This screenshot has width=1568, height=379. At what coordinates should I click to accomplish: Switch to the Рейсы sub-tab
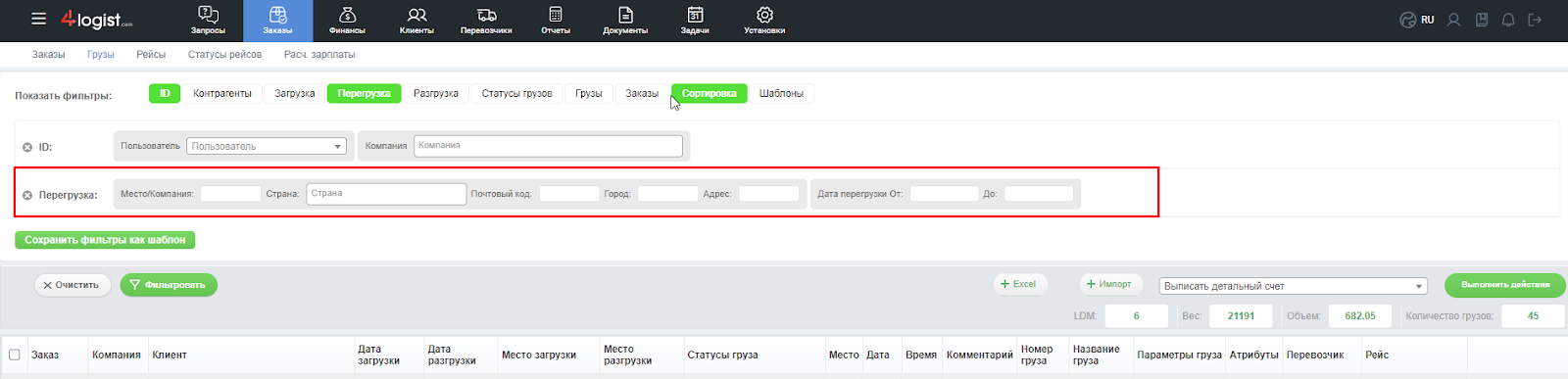(151, 55)
